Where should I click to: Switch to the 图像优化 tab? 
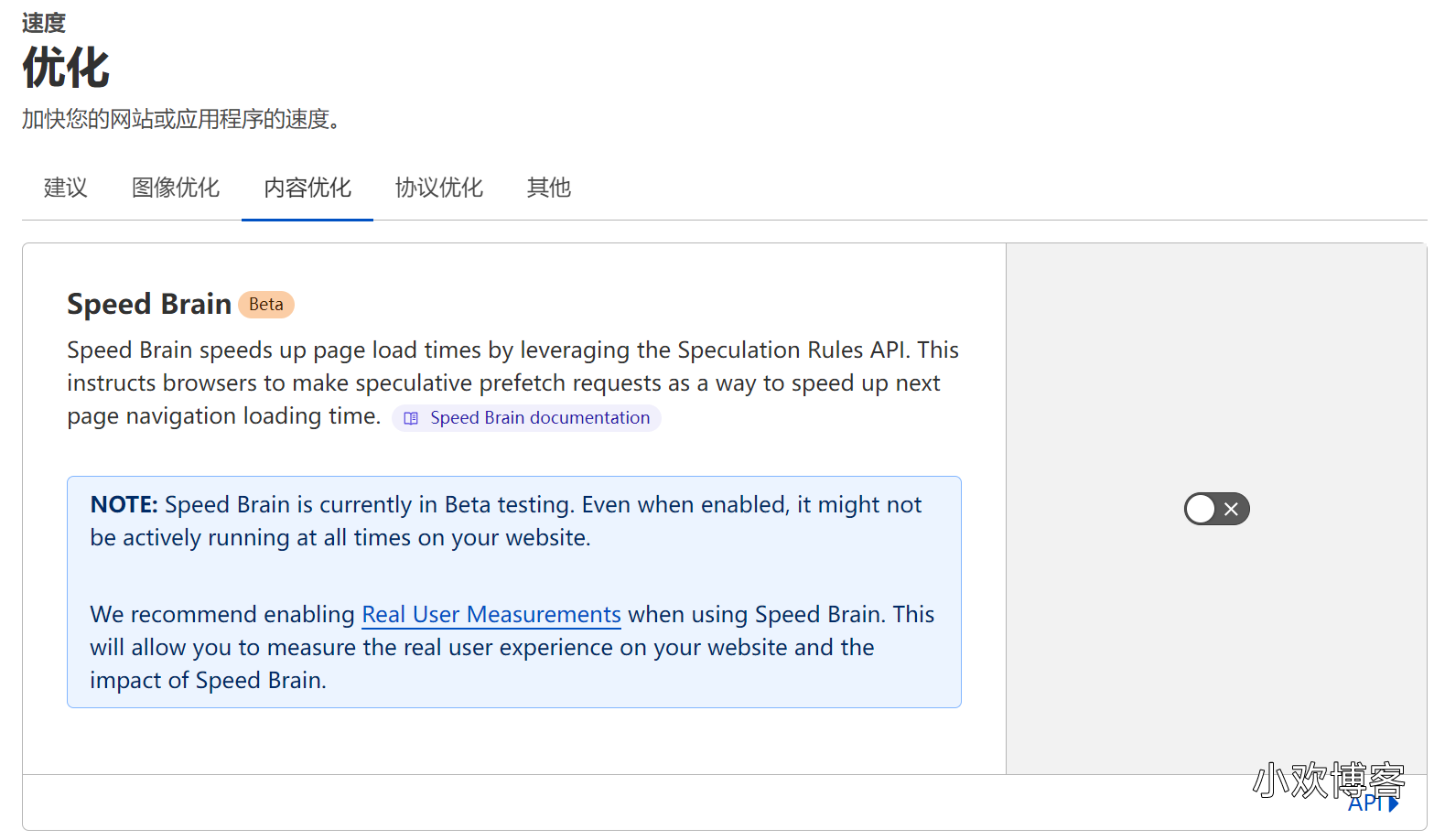[x=176, y=188]
